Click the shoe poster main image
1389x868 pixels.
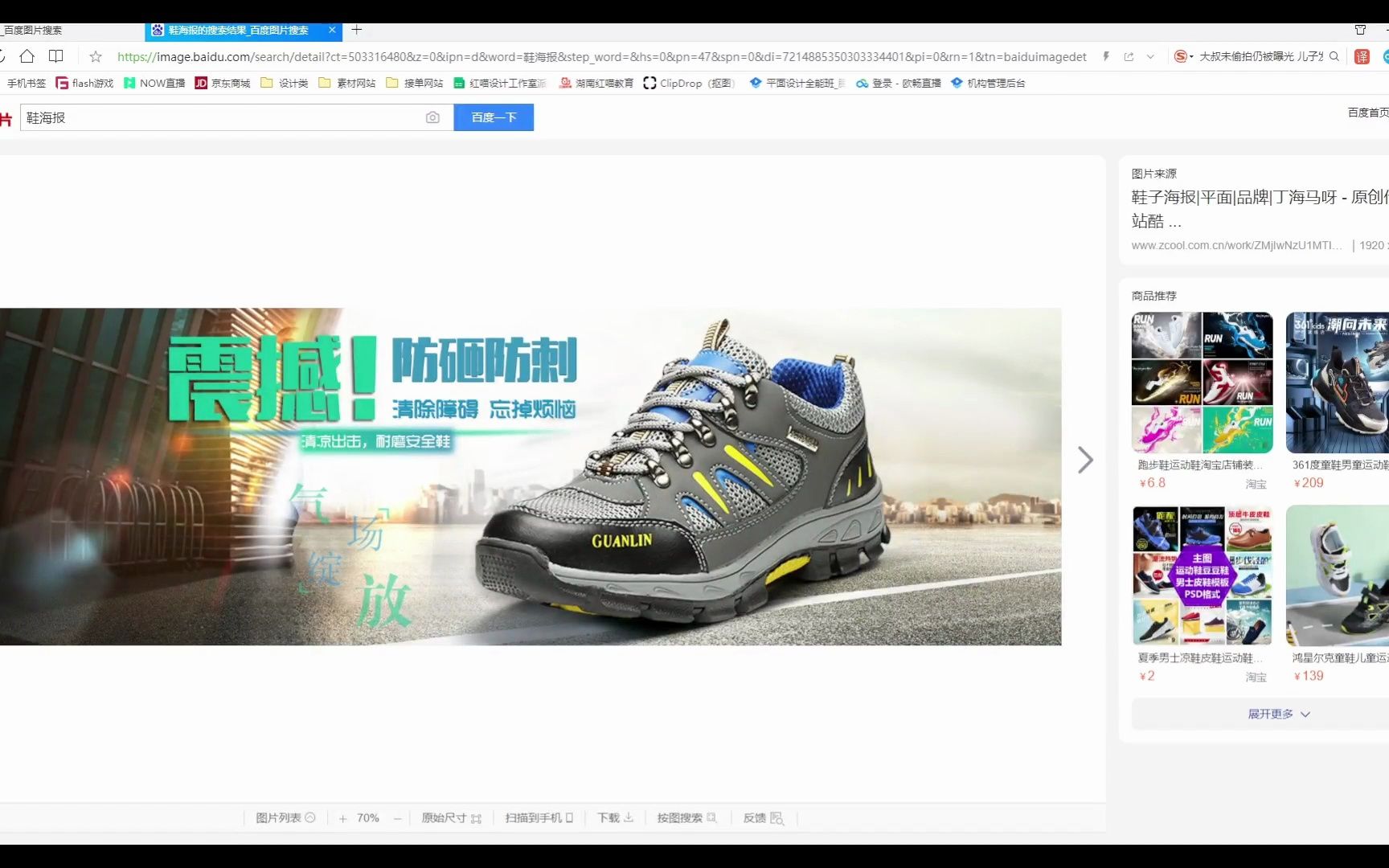click(x=531, y=477)
